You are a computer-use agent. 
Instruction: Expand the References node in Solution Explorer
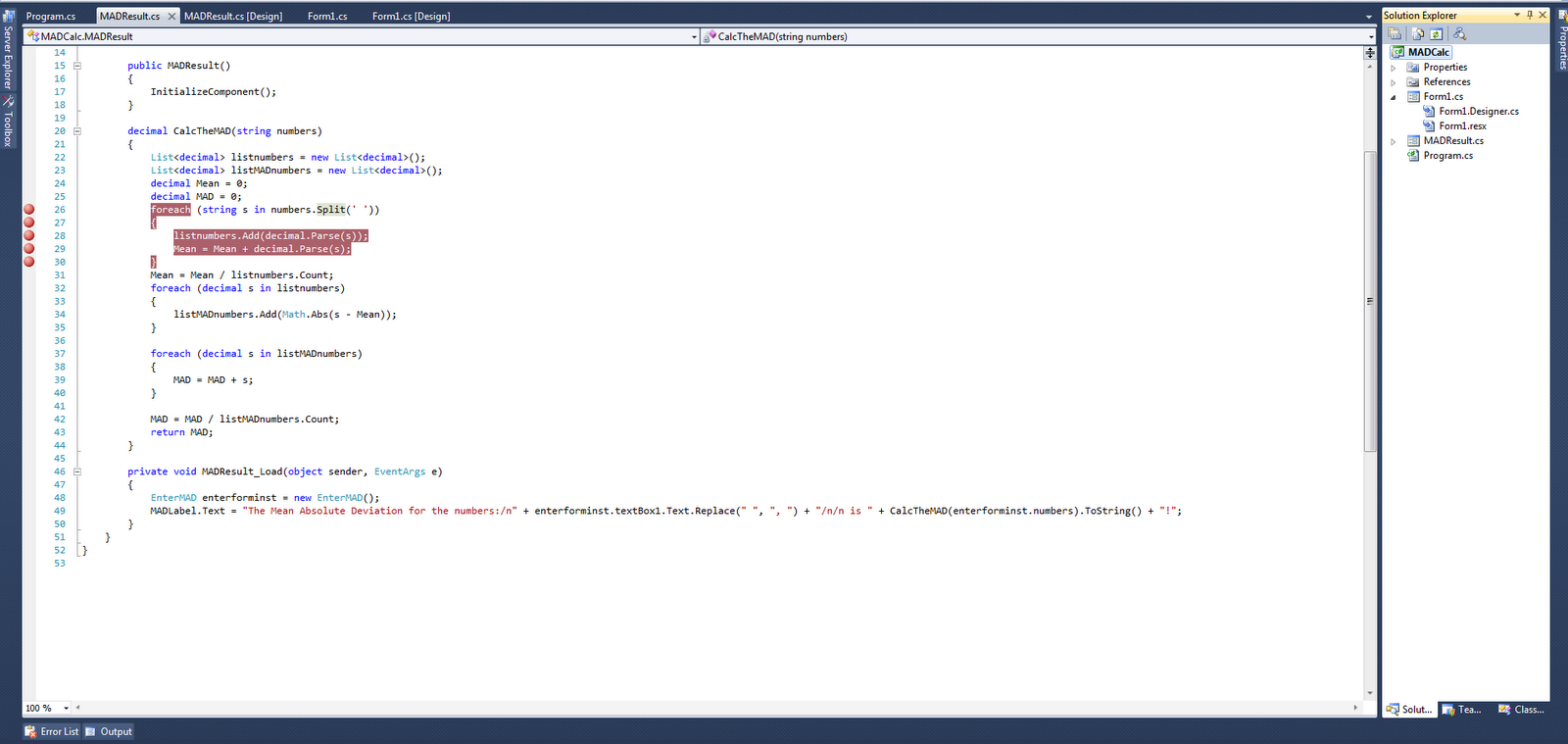(x=1394, y=82)
